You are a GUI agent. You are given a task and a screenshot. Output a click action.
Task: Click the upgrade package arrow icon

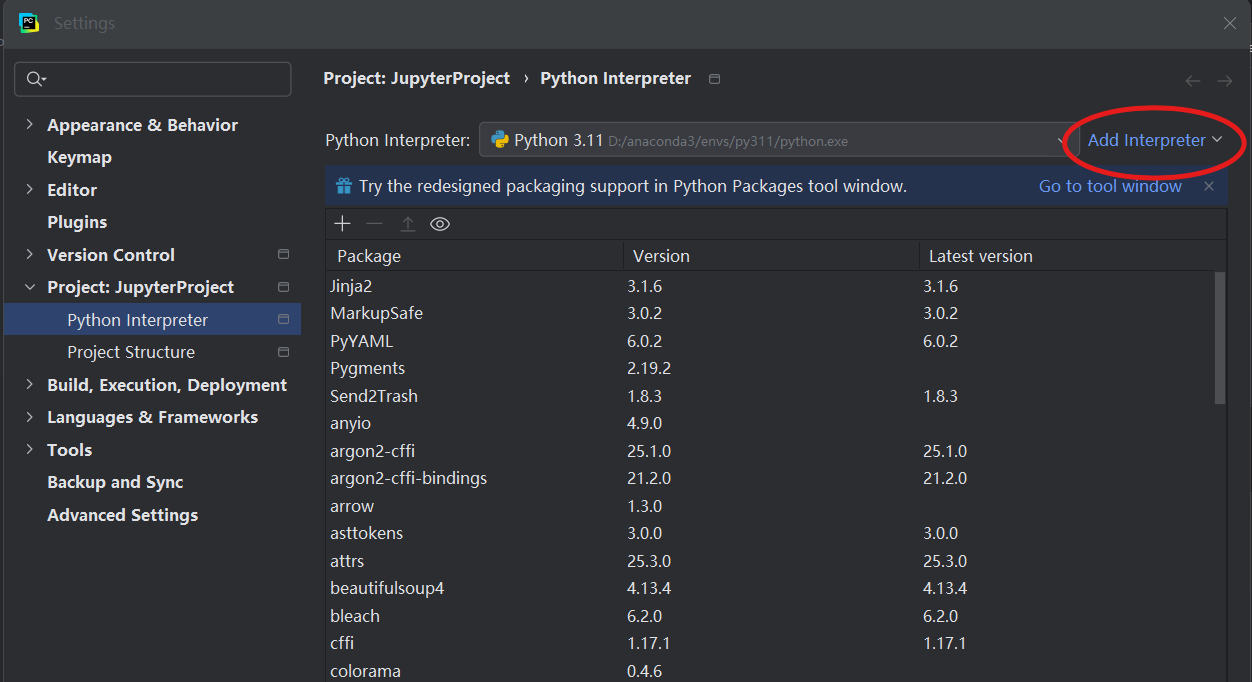[x=407, y=224]
